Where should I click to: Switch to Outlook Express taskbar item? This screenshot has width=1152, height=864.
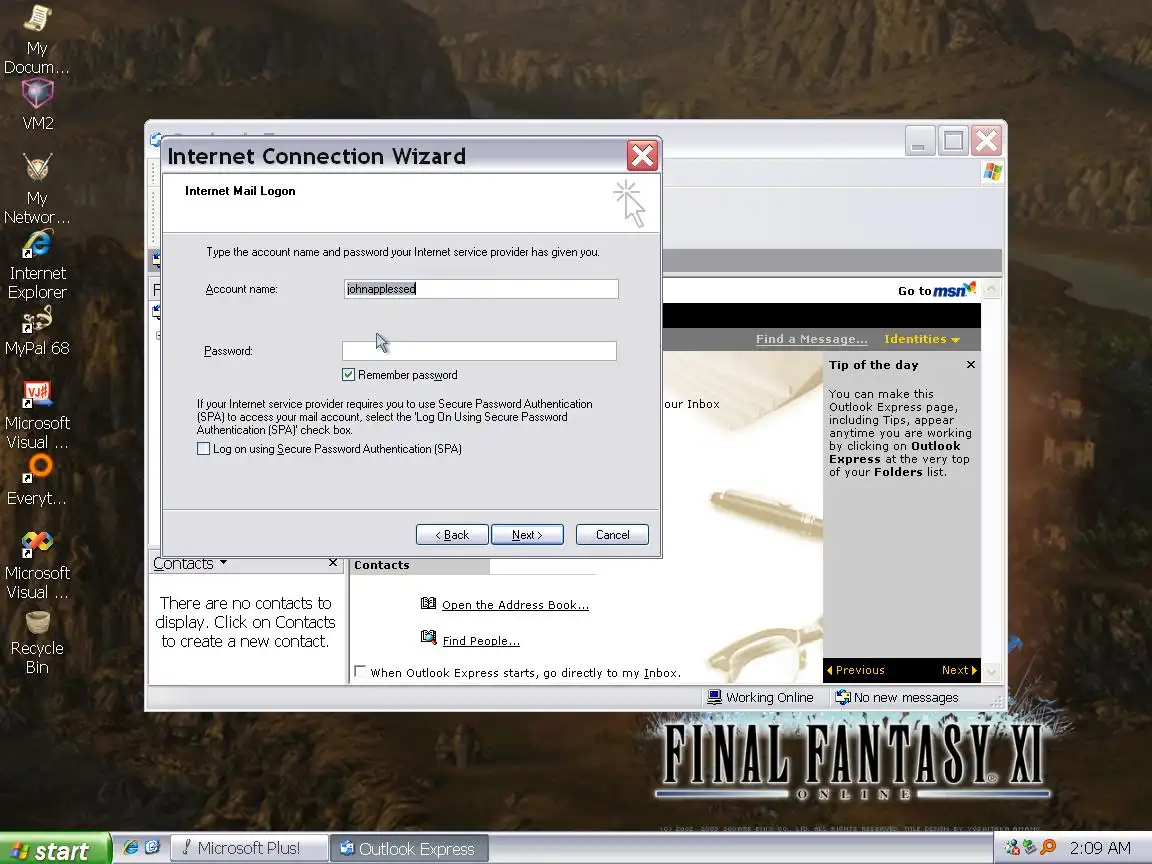(x=408, y=849)
